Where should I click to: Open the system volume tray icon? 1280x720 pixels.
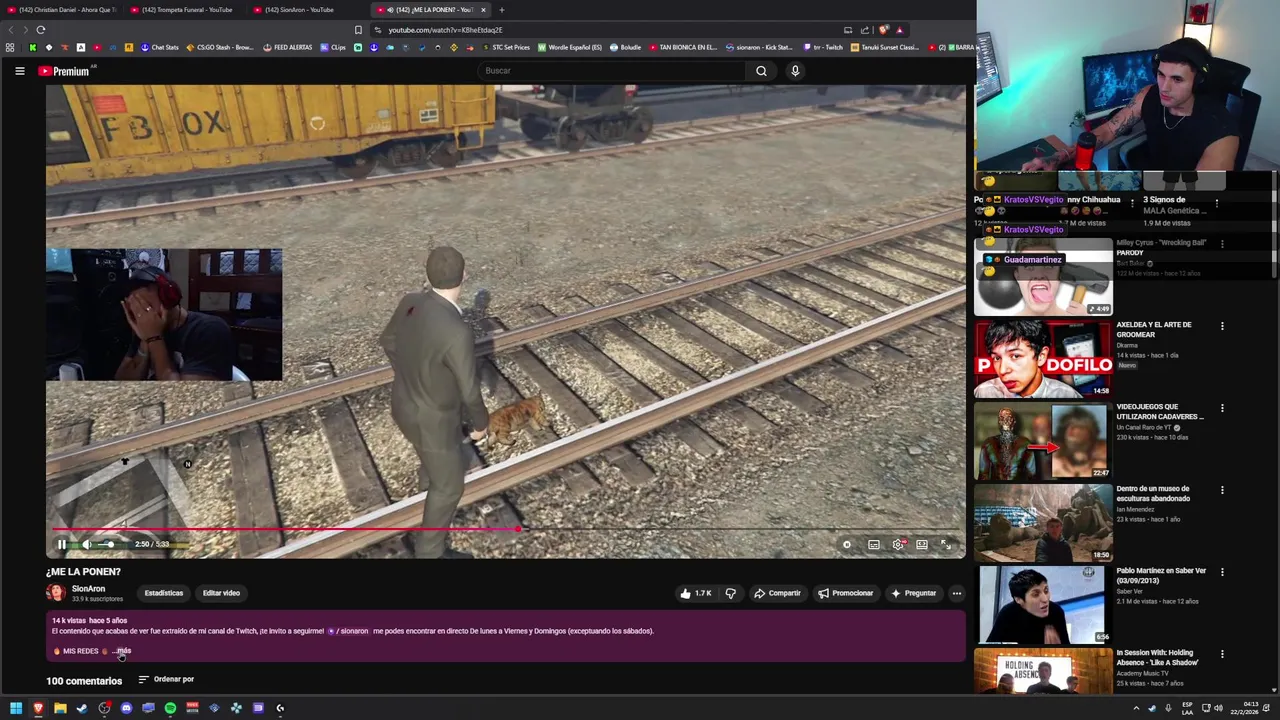(1218, 708)
